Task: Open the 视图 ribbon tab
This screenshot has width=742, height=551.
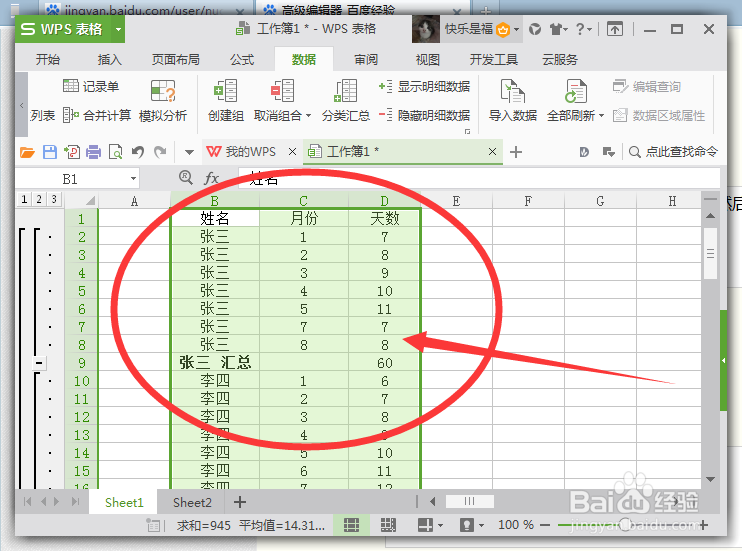Action: tap(427, 60)
